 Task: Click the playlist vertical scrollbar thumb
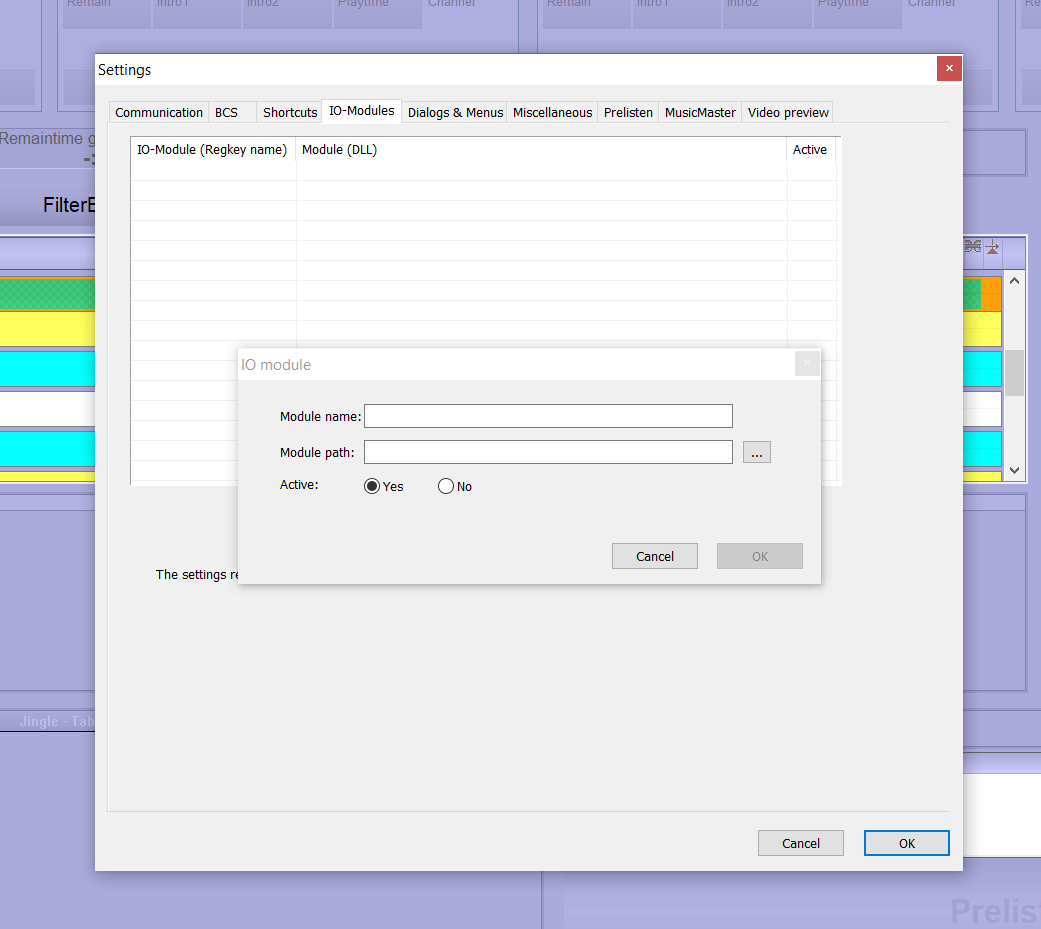[x=1014, y=373]
